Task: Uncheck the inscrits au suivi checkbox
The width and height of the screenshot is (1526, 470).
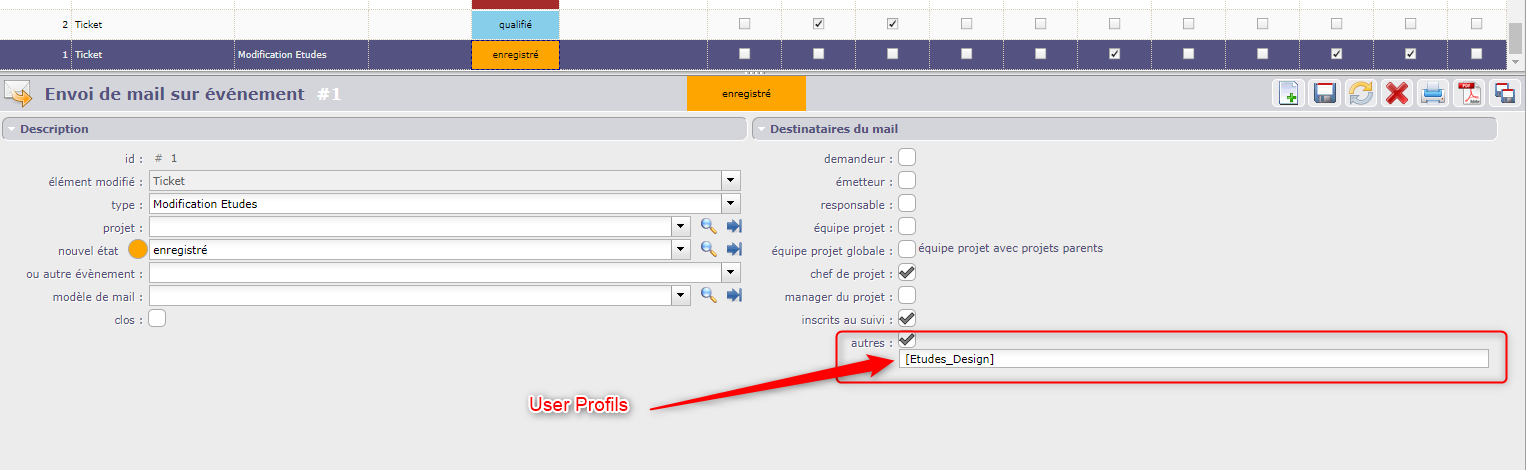Action: click(x=907, y=318)
